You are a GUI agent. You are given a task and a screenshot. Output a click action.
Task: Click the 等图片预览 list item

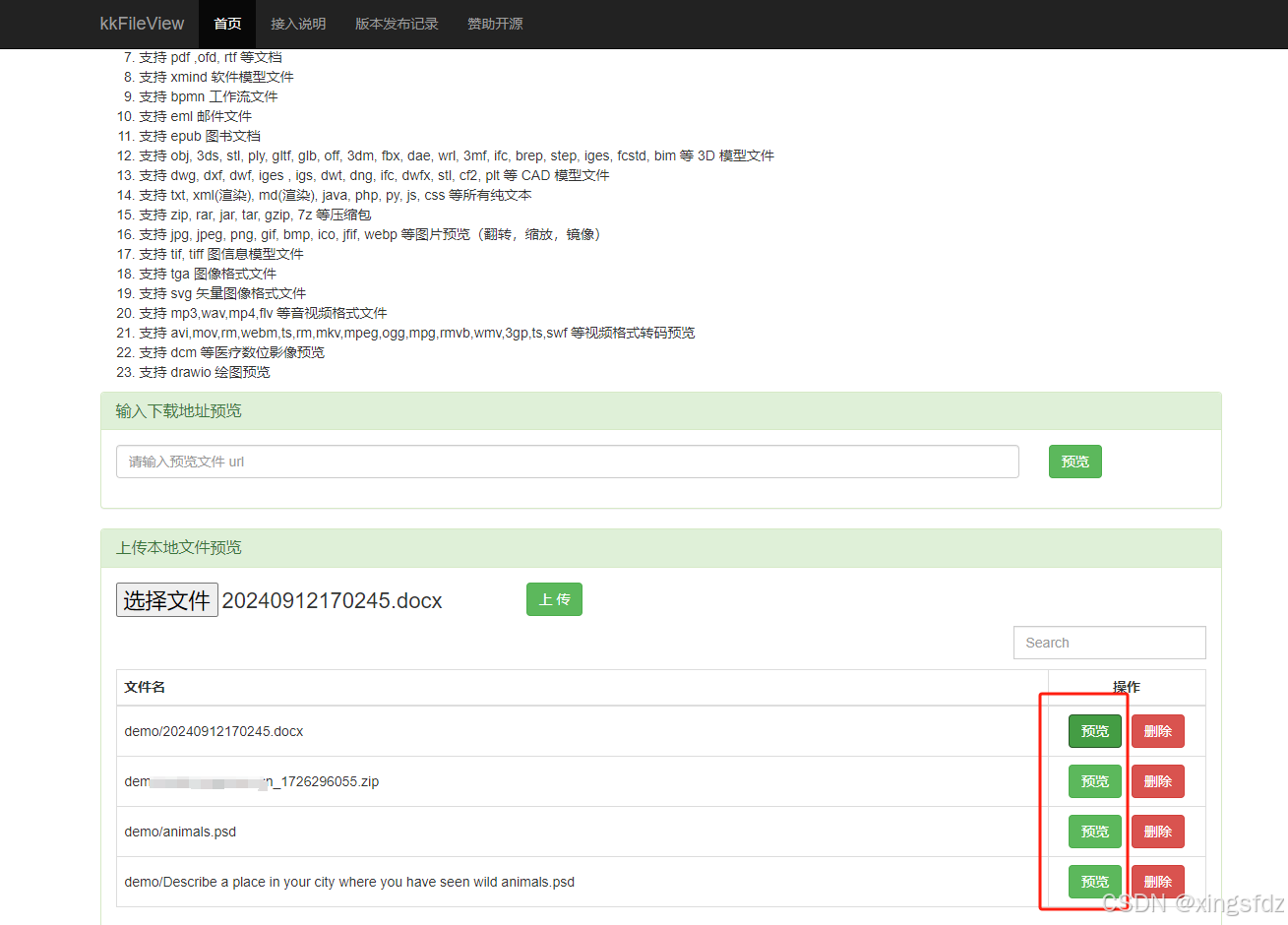370,234
